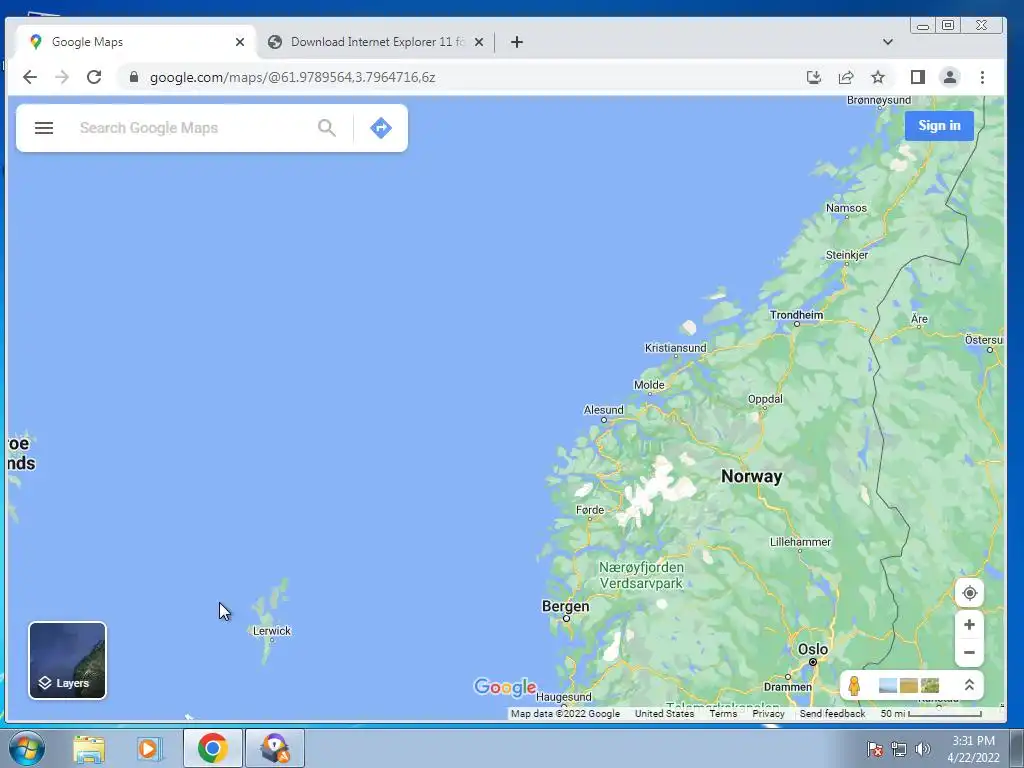
Task: Reload the Google Maps page
Action: coord(94,77)
